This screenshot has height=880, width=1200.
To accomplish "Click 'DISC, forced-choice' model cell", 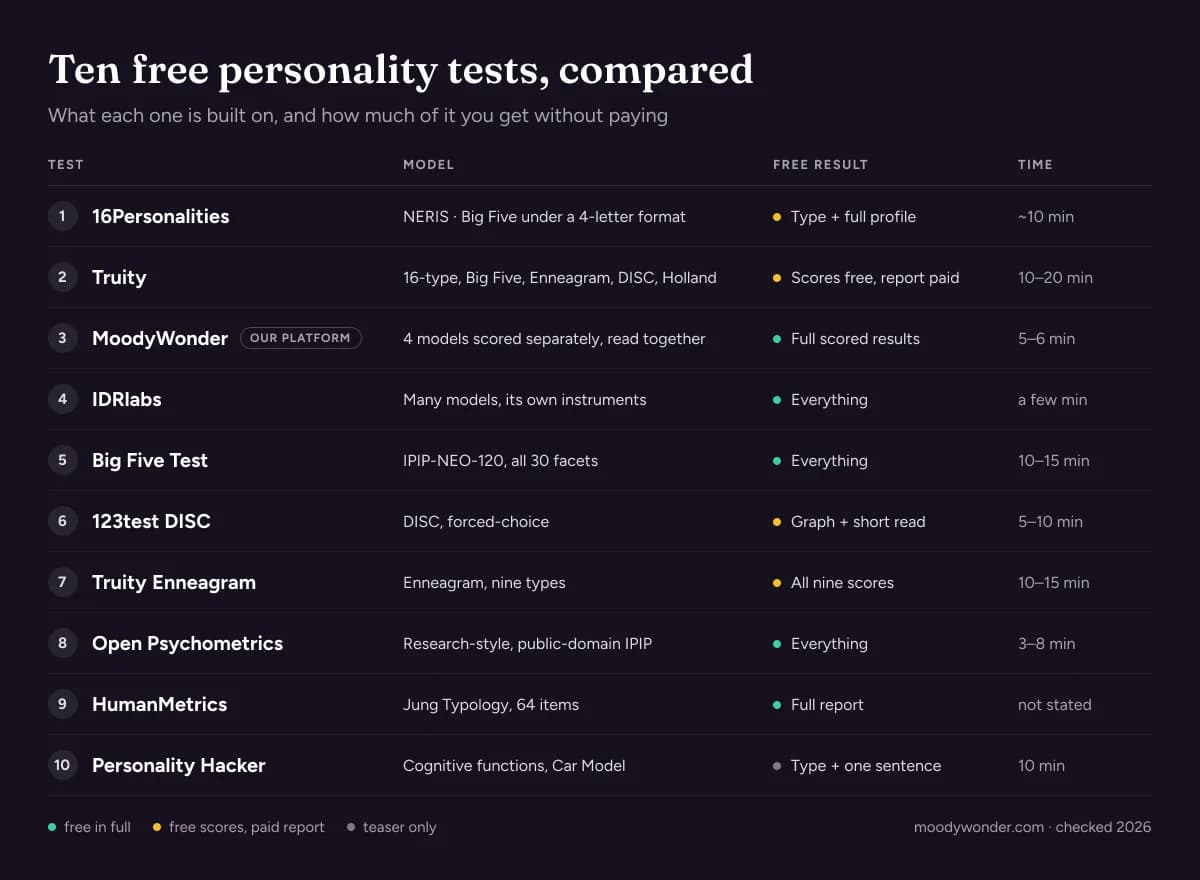I will click(x=476, y=521).
